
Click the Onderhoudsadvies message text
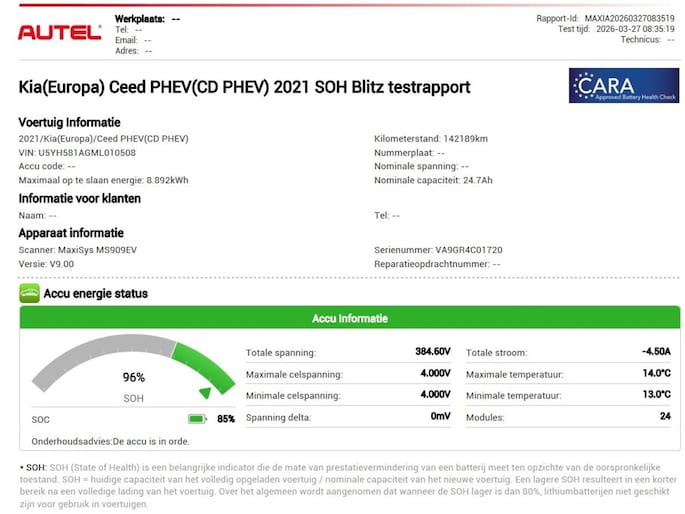click(x=110, y=441)
